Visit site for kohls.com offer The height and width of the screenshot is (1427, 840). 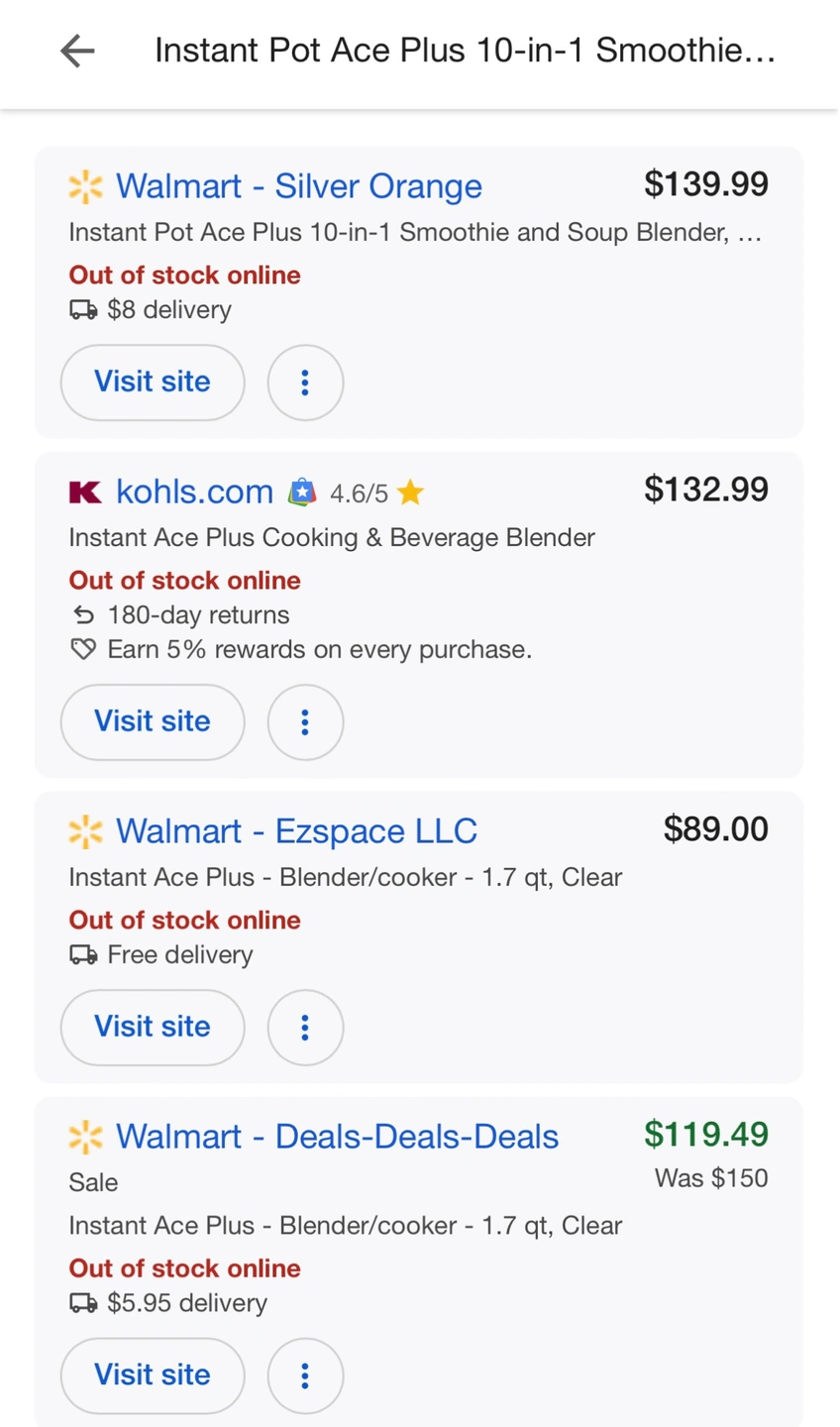[x=153, y=722]
